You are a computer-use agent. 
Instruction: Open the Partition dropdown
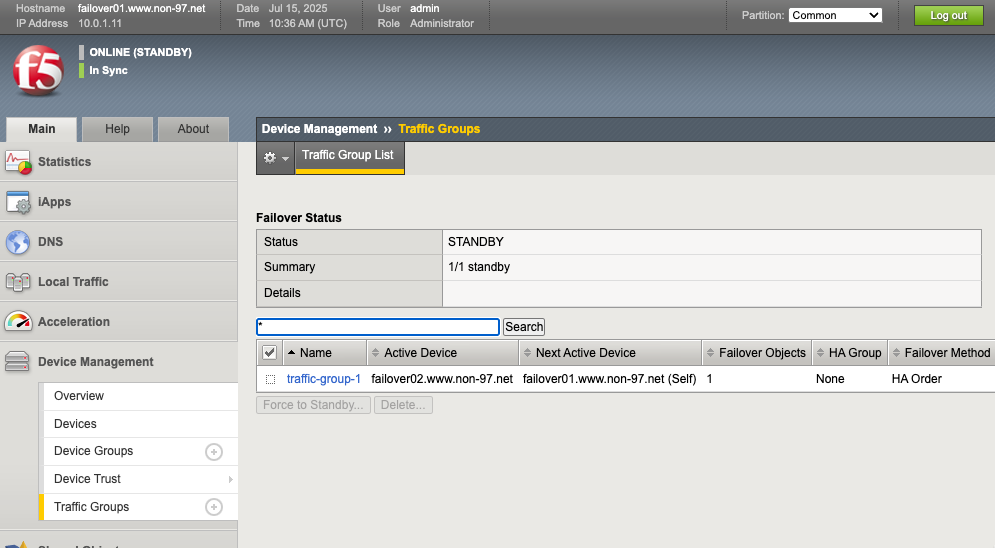(835, 15)
